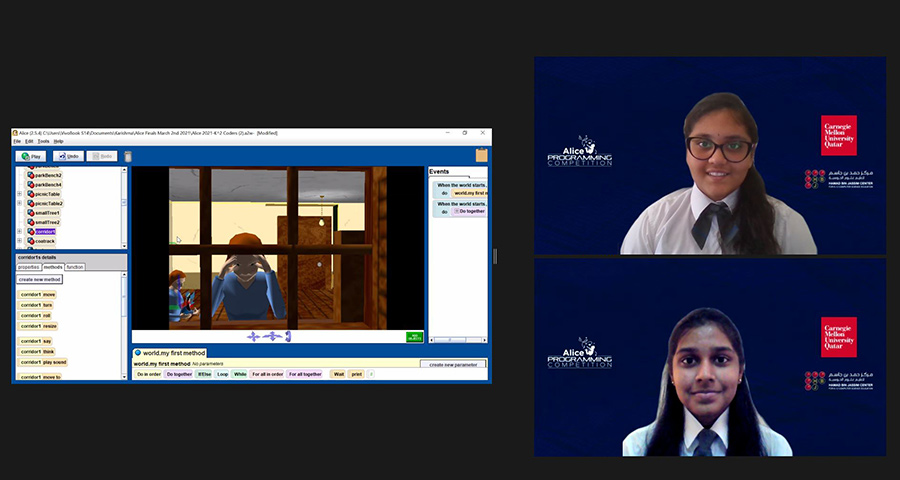Expand the picnicTable2 tree node
The width and height of the screenshot is (900, 480).
(20, 204)
